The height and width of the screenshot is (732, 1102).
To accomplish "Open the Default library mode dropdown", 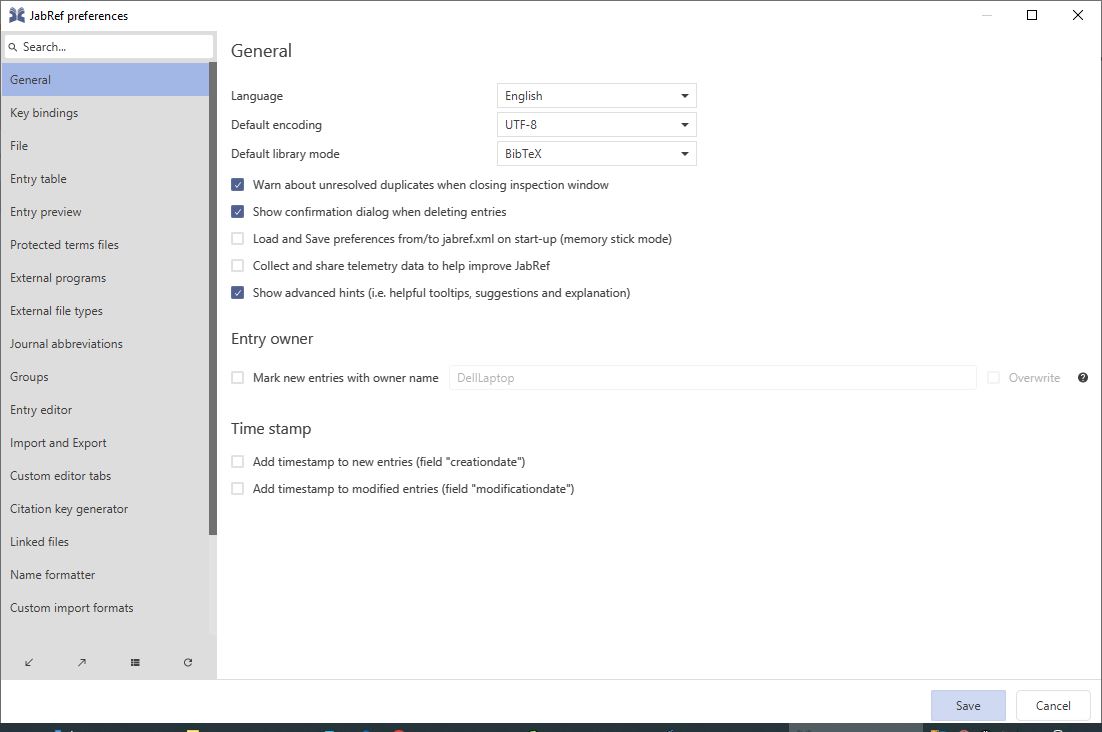I will tap(597, 154).
